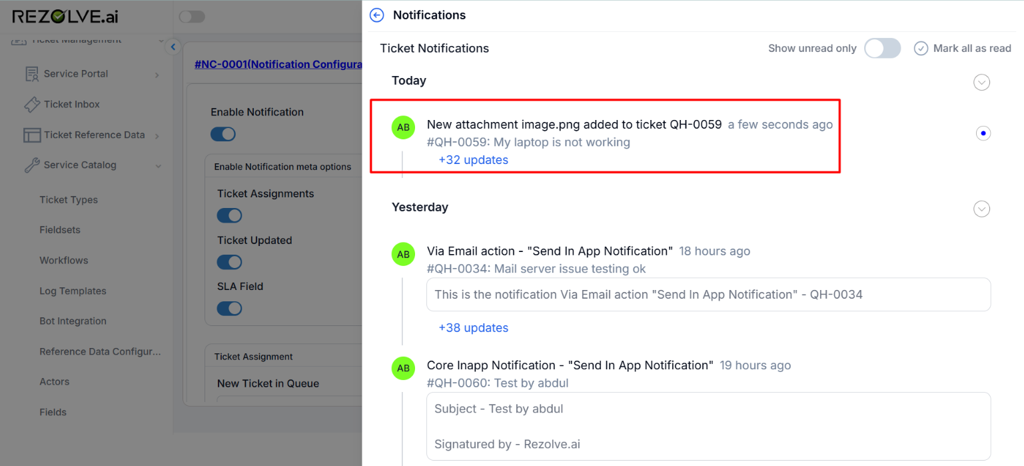Switch off the SLA Field toggle
The width and height of the screenshot is (1024, 466).
pyautogui.click(x=229, y=308)
